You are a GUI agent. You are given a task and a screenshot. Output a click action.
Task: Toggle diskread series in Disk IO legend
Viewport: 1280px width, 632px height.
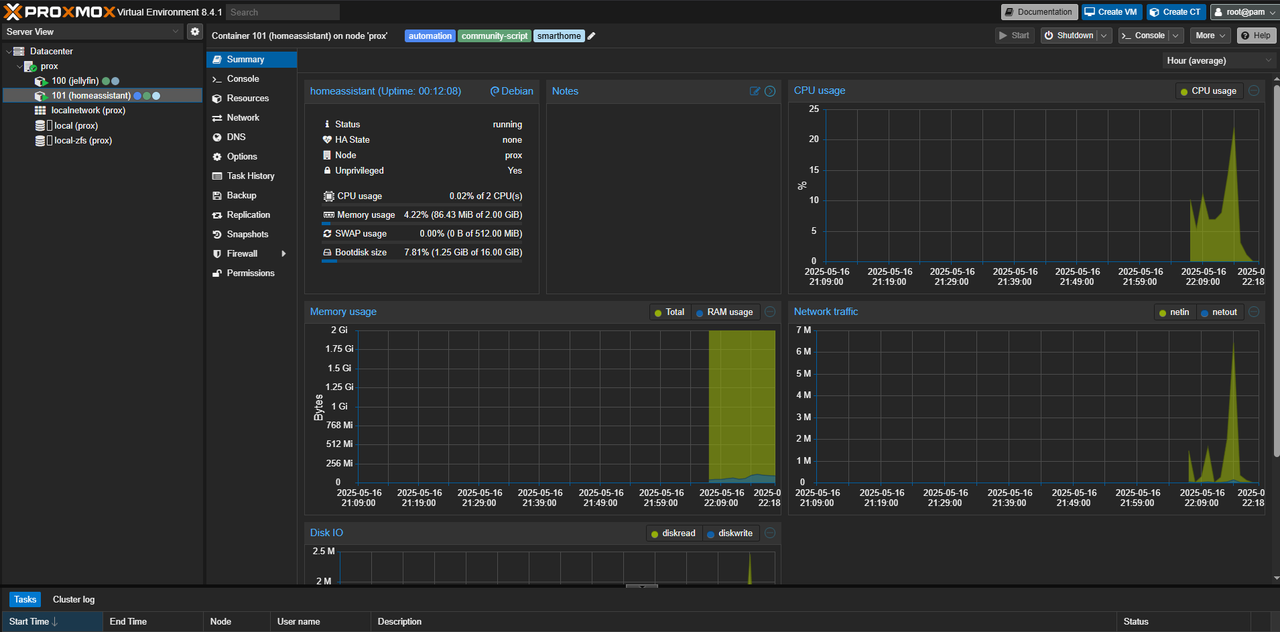672,533
